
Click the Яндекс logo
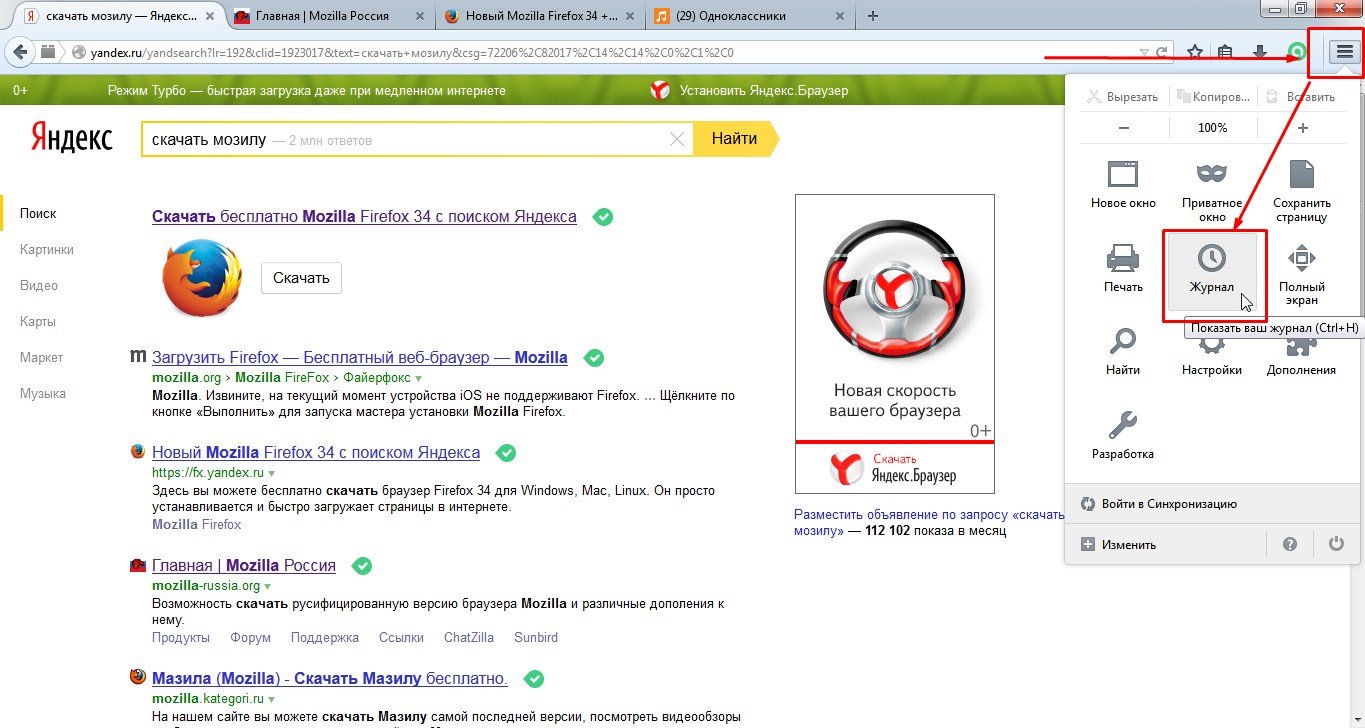(70, 139)
